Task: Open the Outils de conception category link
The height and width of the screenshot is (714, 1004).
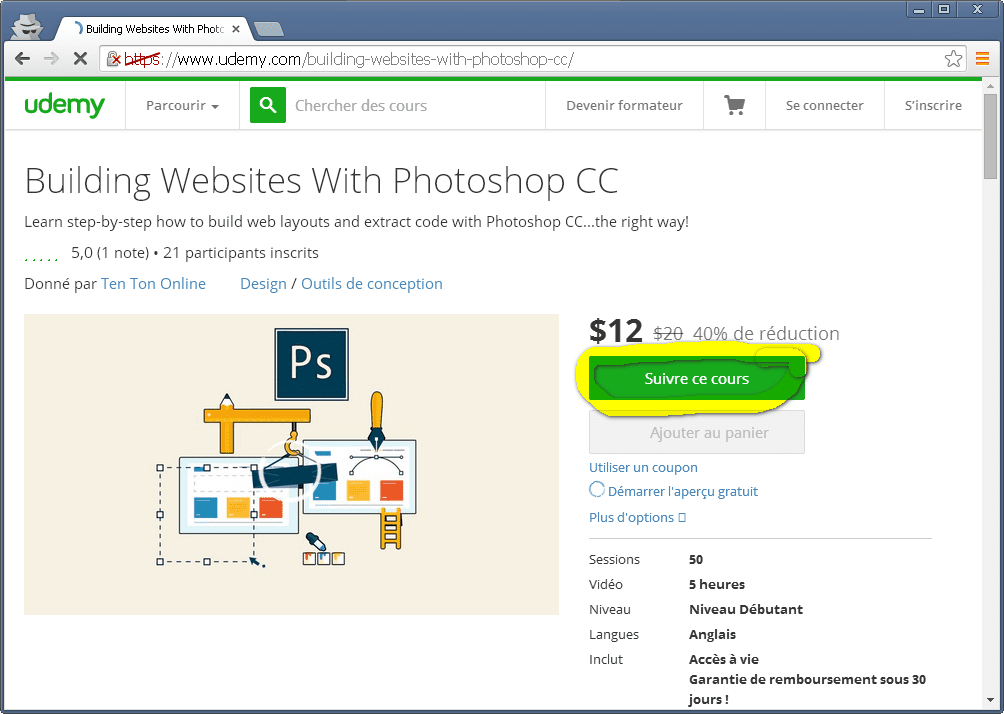Action: coord(371,284)
